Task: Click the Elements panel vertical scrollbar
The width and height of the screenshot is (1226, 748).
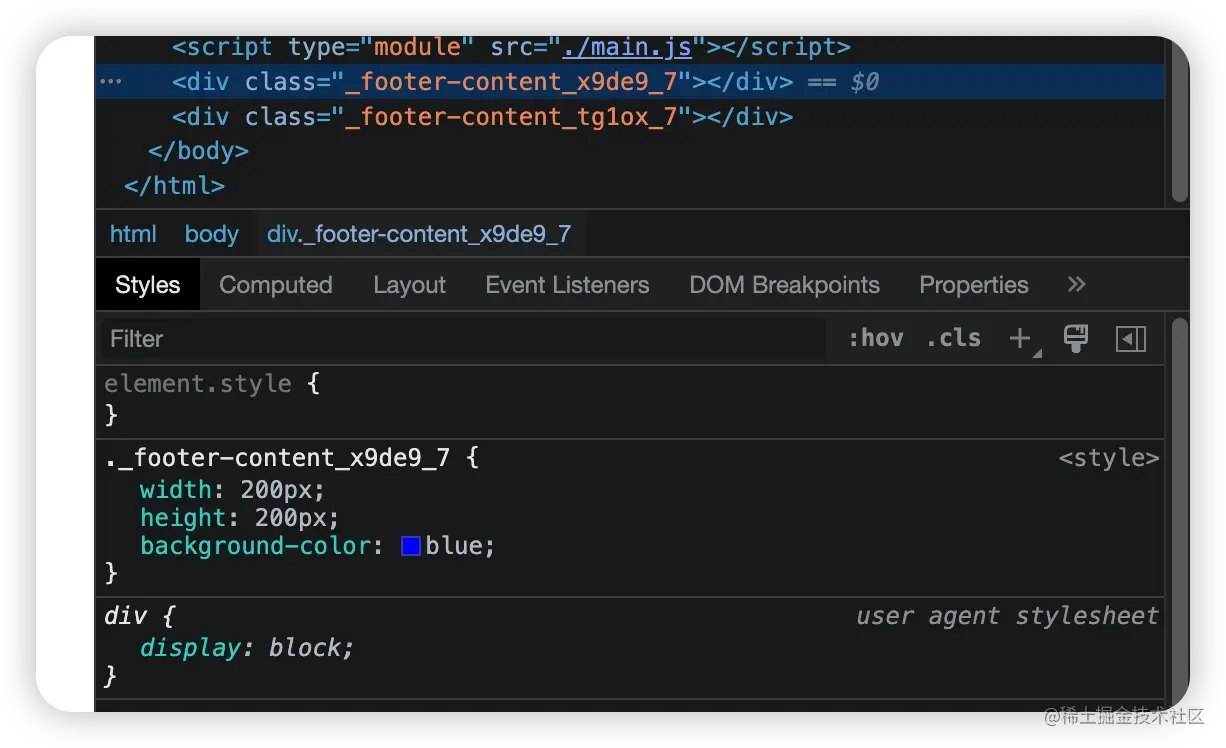Action: [1180, 120]
